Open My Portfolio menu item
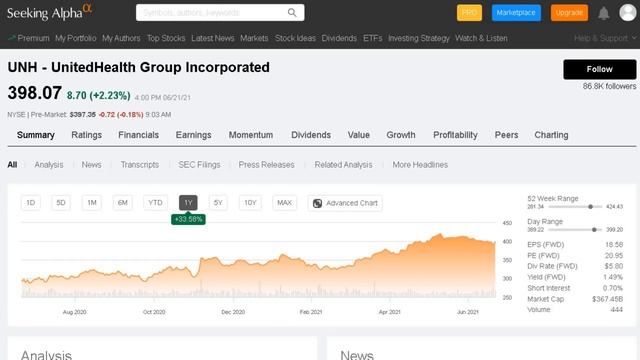The width and height of the screenshot is (640, 360). (x=76, y=38)
